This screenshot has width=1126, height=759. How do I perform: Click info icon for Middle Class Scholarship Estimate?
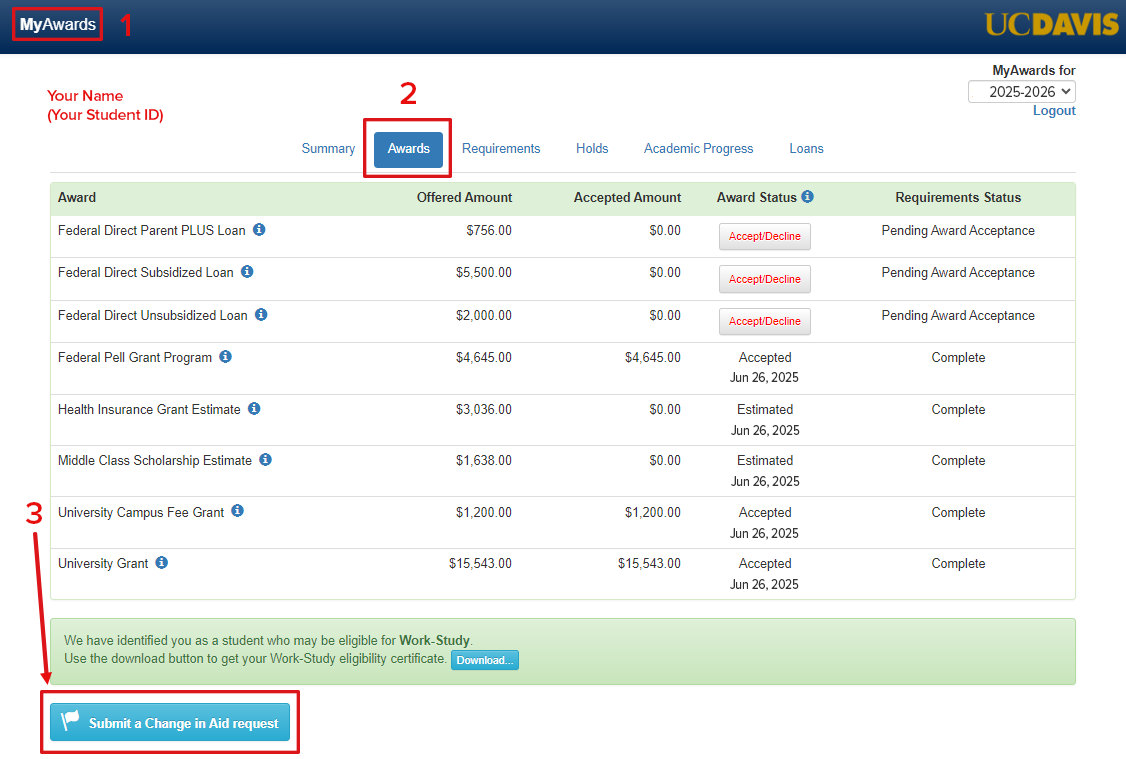point(265,460)
